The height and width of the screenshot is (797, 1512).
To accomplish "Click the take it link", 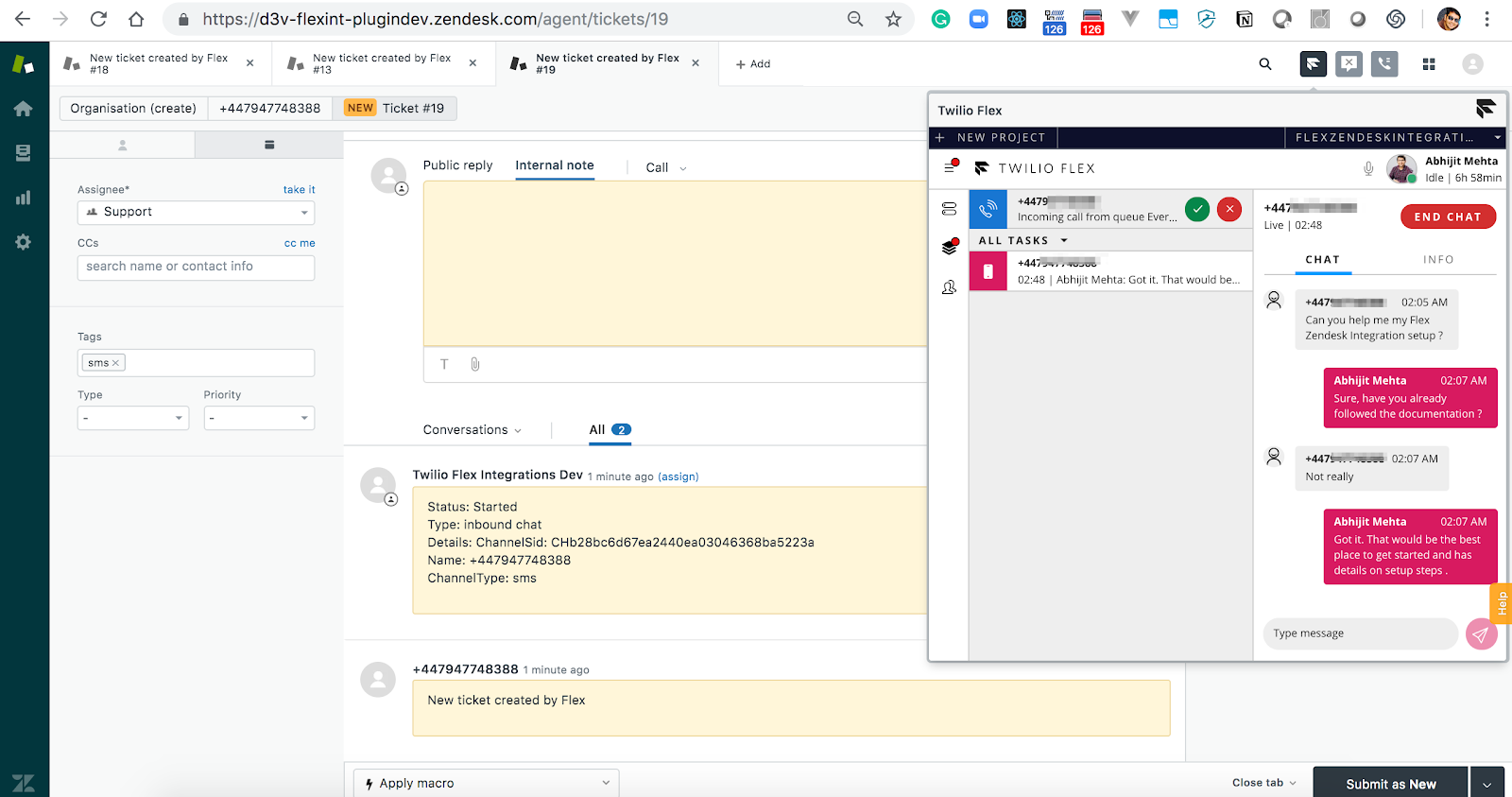I will tap(299, 190).
